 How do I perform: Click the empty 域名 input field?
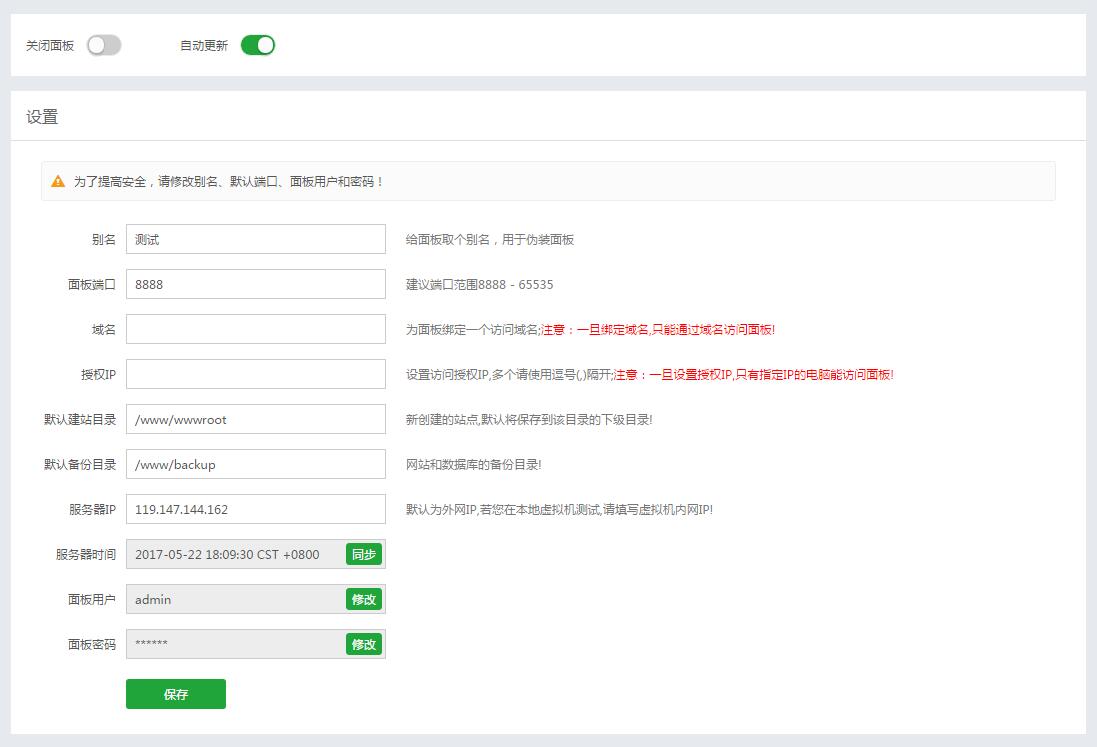pyautogui.click(x=255, y=329)
